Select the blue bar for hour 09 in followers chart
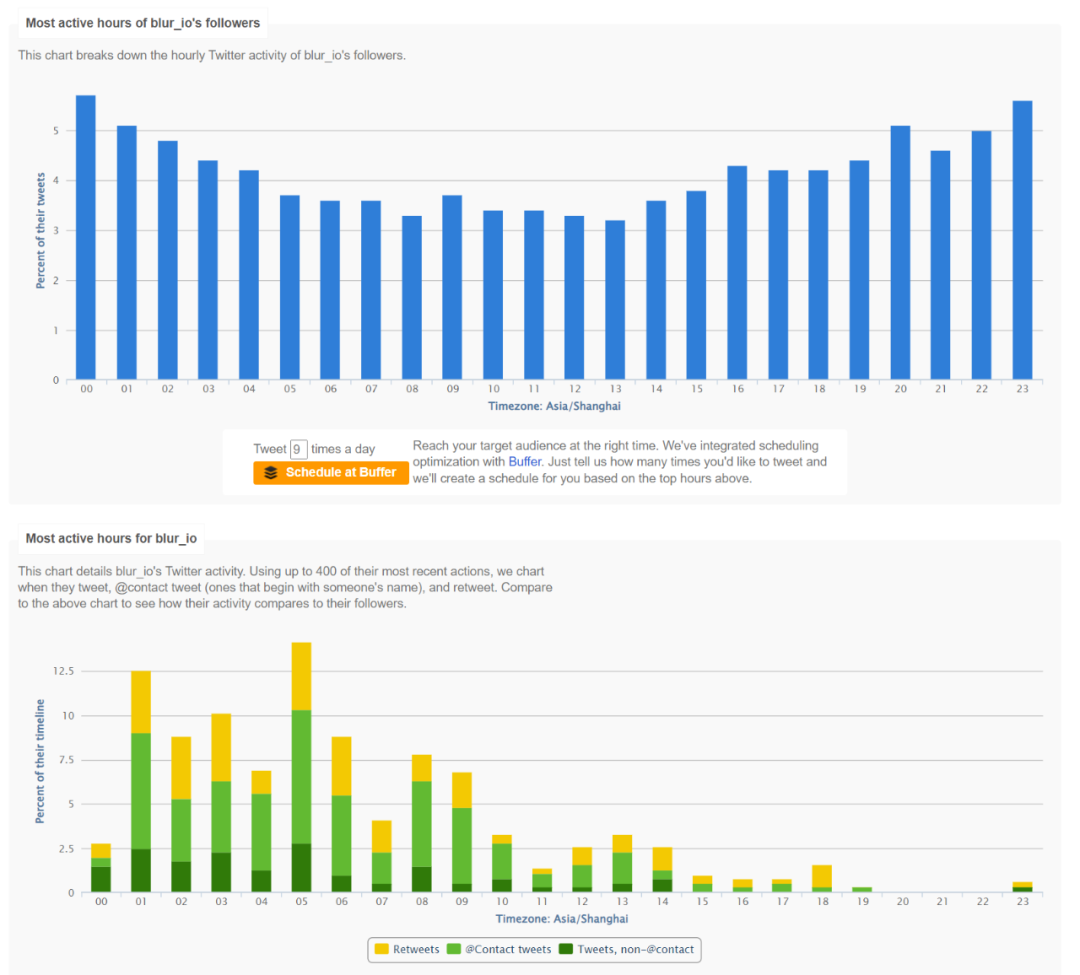The height and width of the screenshot is (975, 1080). point(453,288)
